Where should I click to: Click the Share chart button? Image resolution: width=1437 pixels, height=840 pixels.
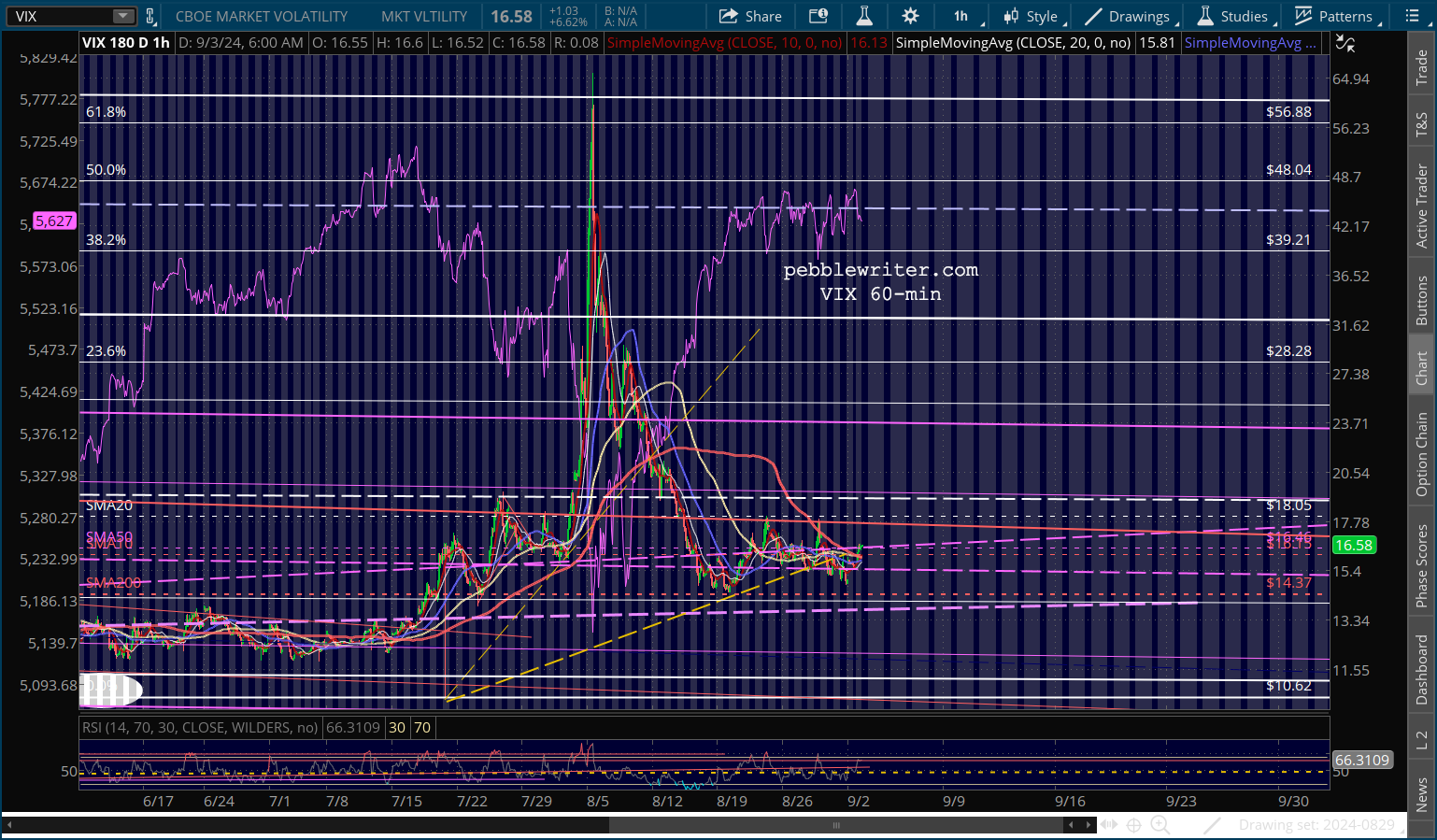[750, 16]
